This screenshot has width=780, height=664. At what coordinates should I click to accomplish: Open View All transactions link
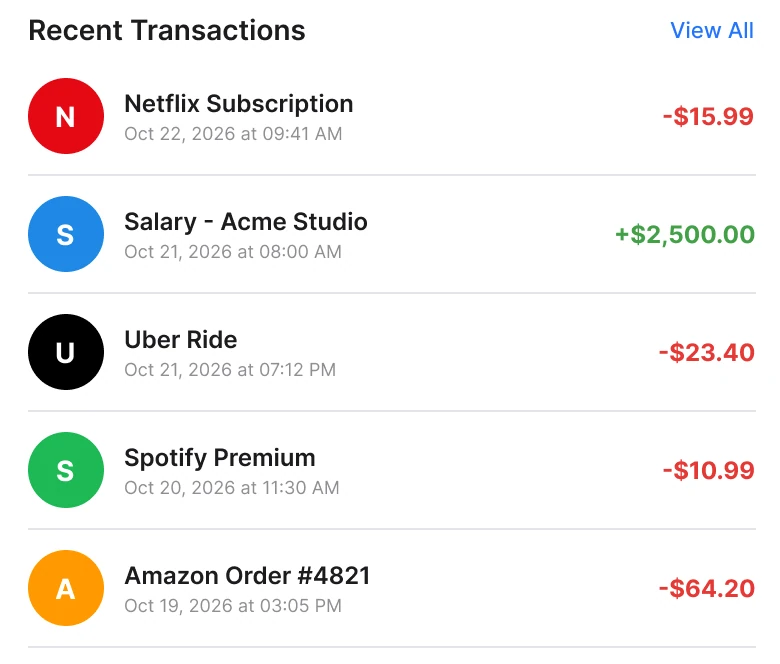(x=712, y=30)
